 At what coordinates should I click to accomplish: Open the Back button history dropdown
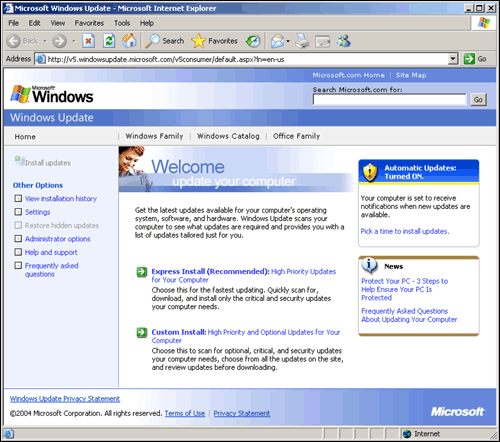(x=45, y=41)
